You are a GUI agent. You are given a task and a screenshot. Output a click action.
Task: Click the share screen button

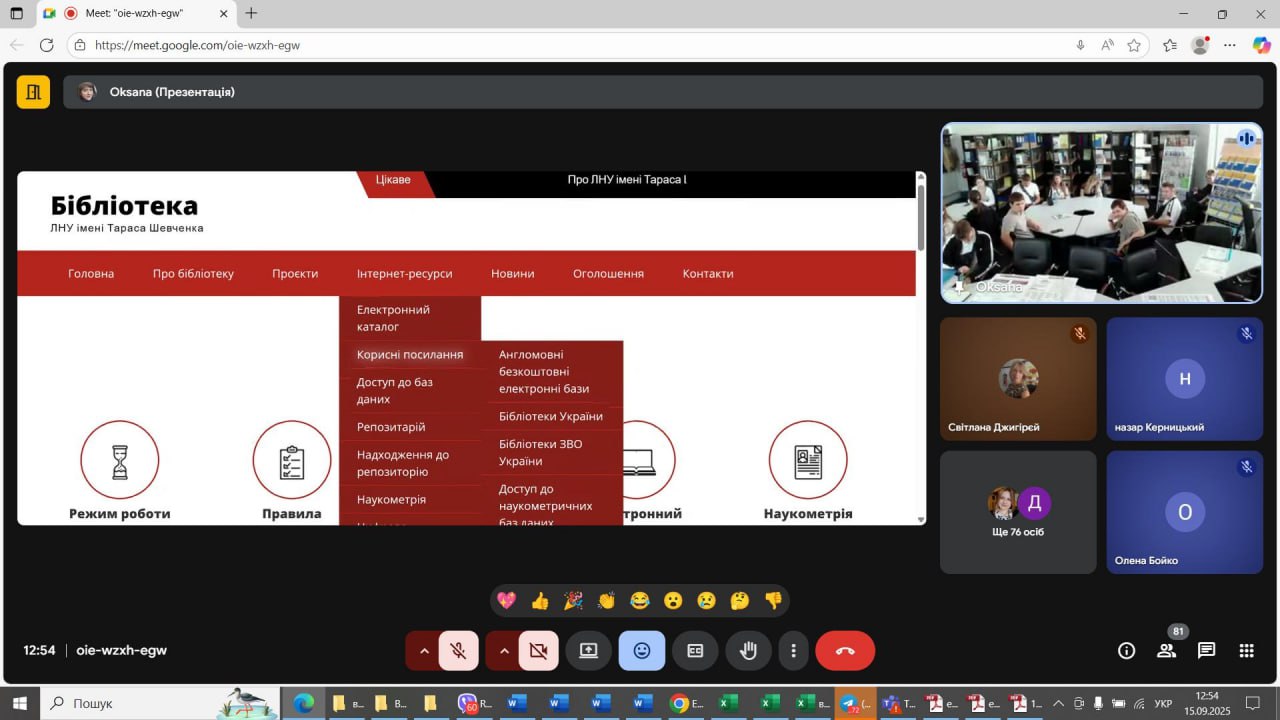[x=588, y=651]
